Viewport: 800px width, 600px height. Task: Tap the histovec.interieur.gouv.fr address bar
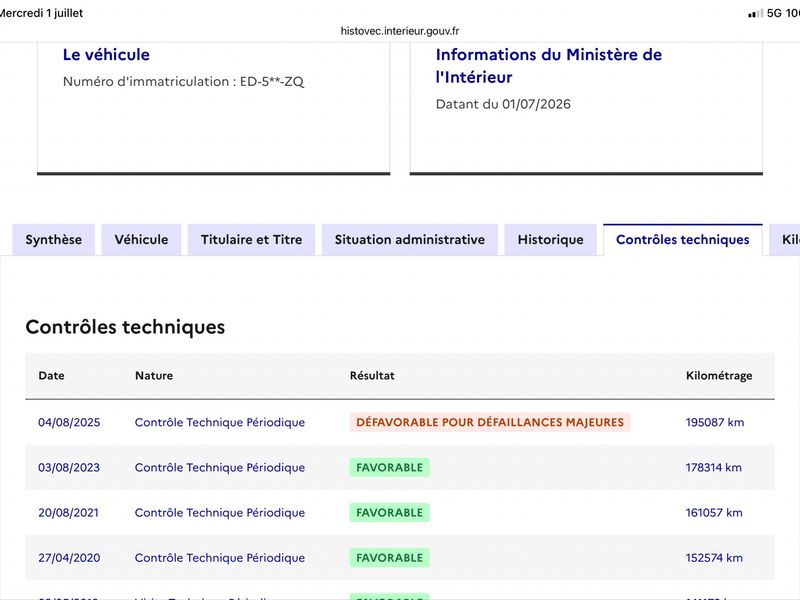pos(400,31)
